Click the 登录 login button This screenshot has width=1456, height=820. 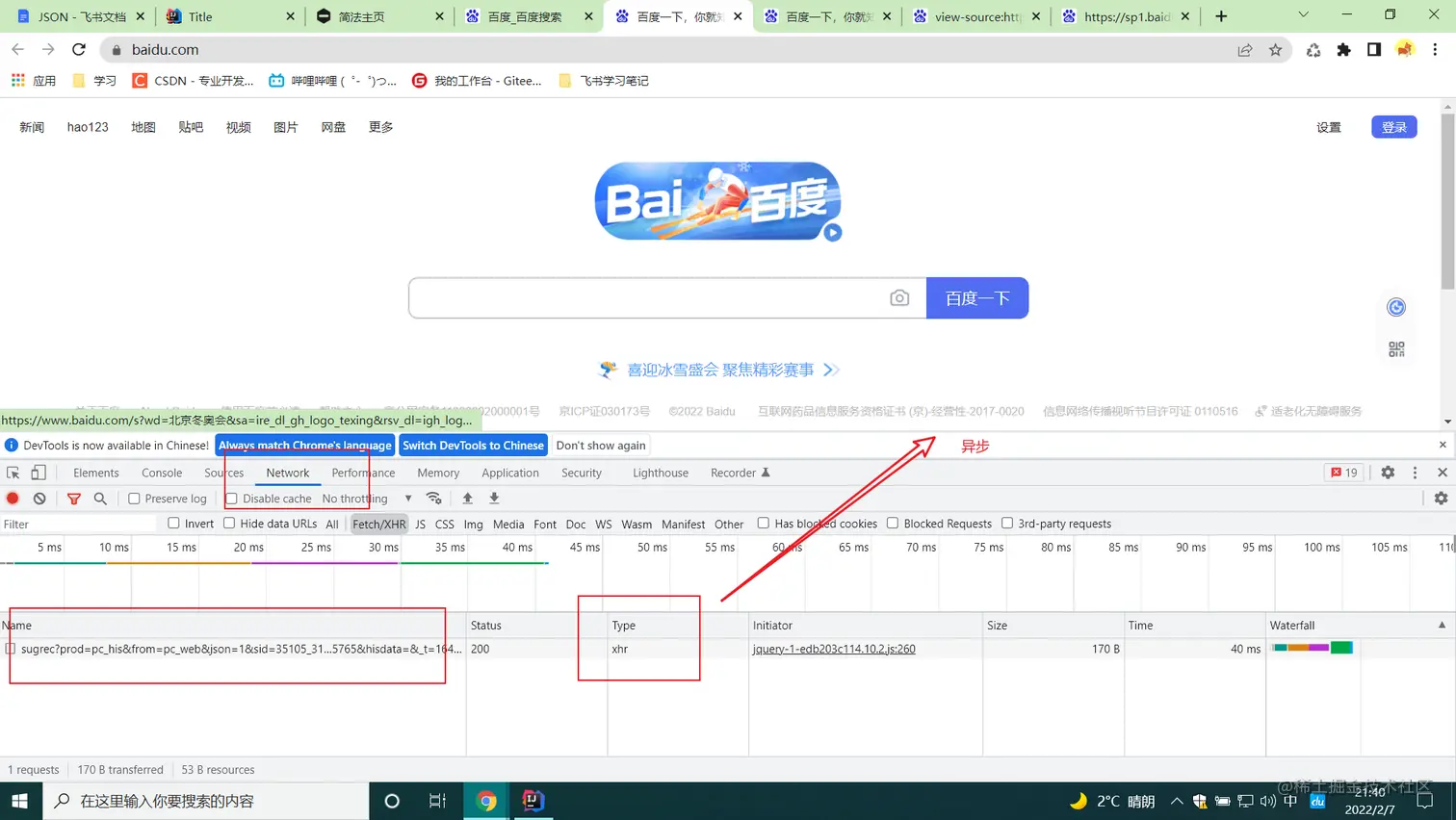(1394, 127)
